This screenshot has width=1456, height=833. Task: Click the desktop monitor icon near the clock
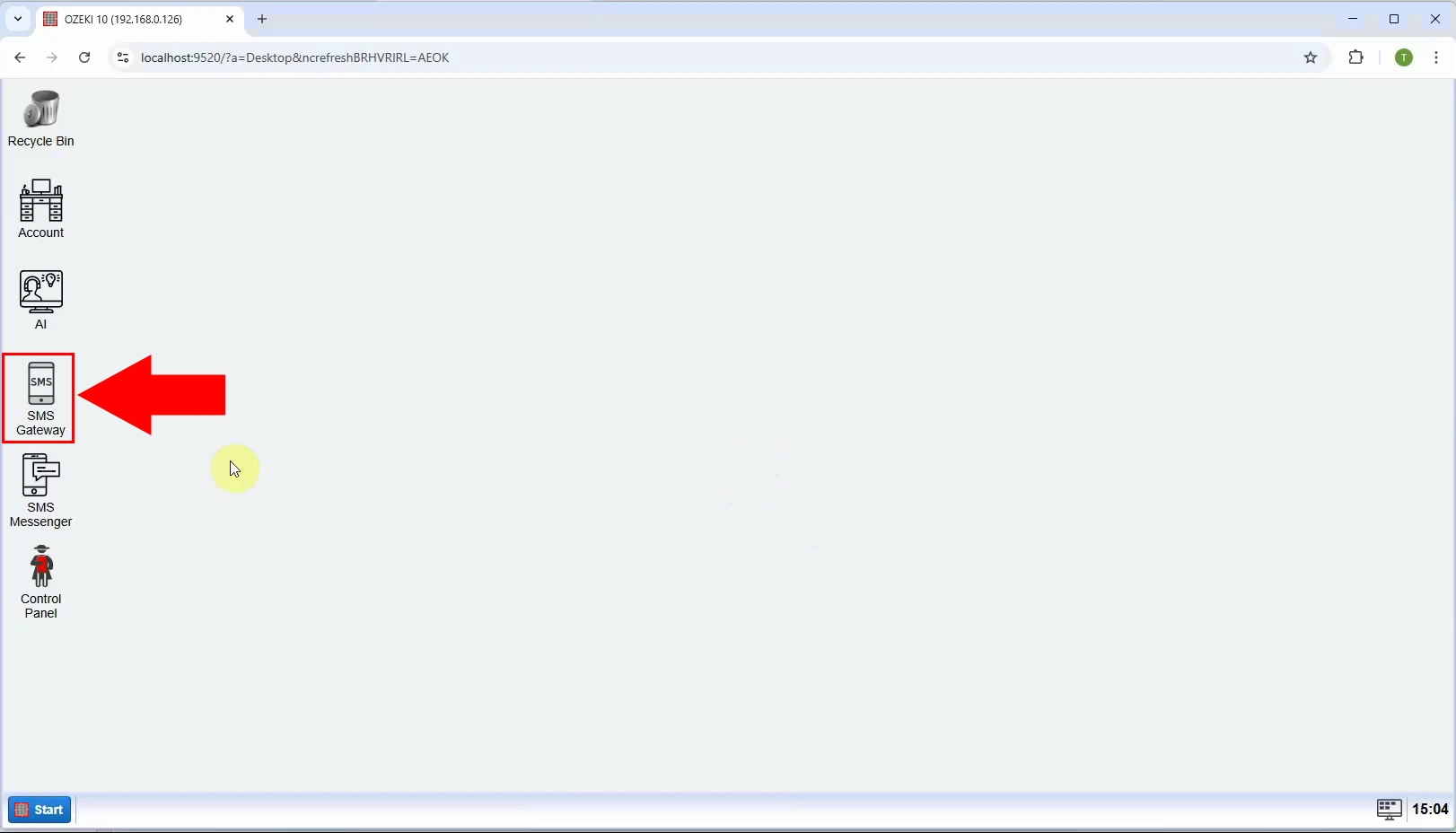[x=1389, y=810]
